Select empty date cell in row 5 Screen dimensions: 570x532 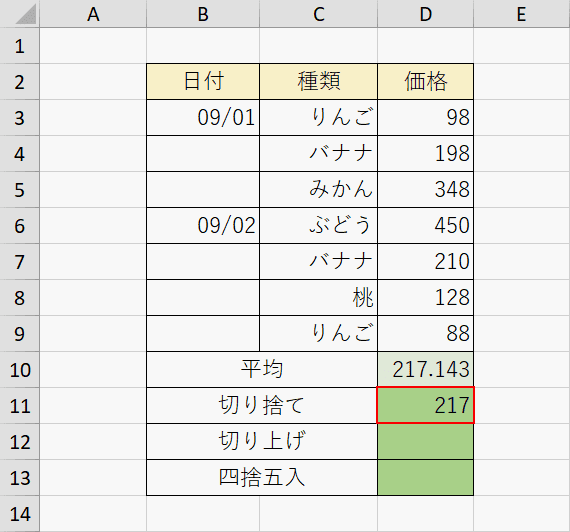point(203,190)
